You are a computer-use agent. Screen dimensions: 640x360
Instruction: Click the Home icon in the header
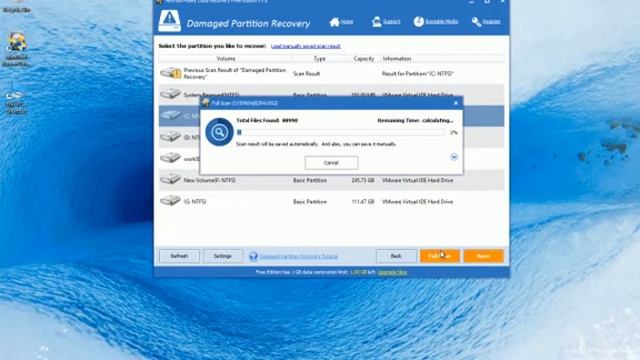click(x=334, y=22)
